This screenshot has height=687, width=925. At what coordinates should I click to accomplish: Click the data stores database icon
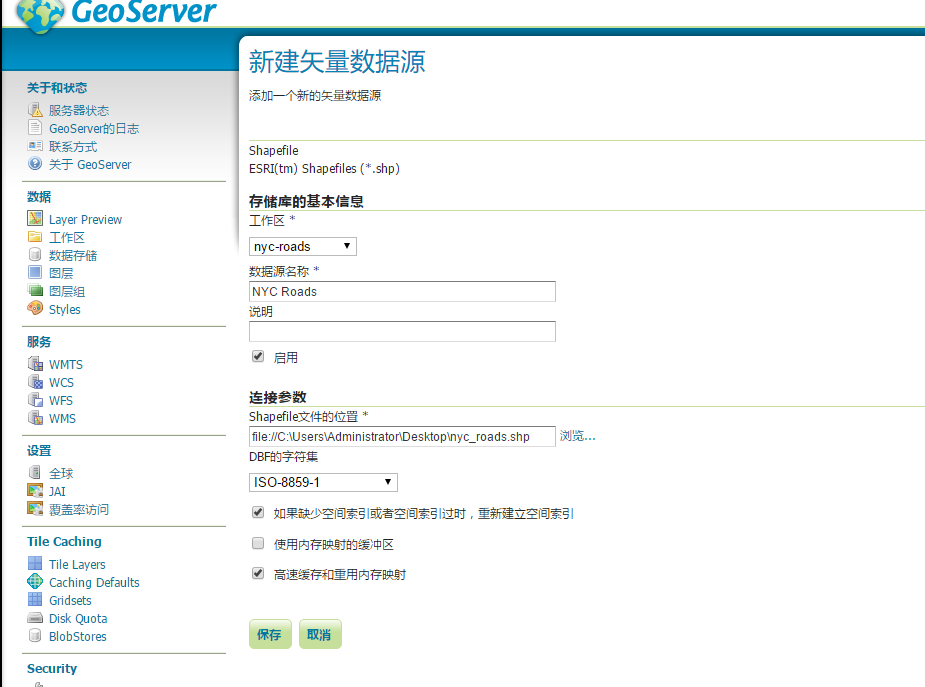(35, 254)
